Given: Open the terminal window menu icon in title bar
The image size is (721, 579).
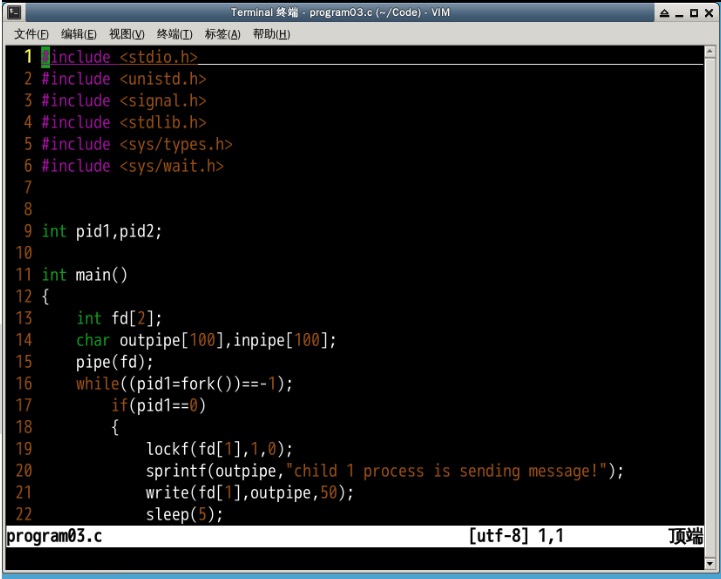Looking at the screenshot, I should pyautogui.click(x=12, y=12).
